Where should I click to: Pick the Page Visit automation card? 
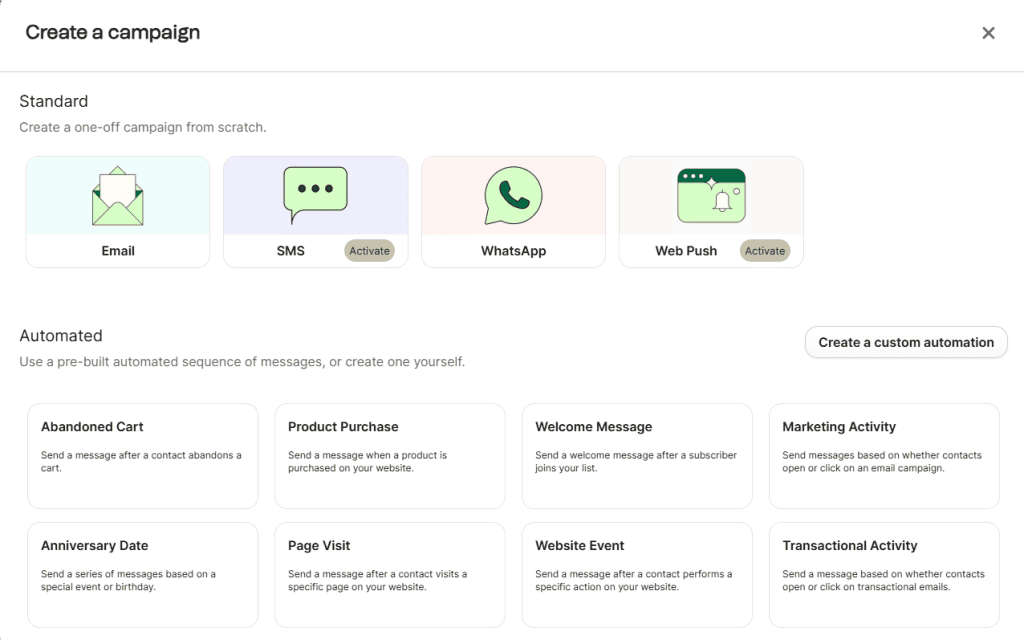pos(390,575)
